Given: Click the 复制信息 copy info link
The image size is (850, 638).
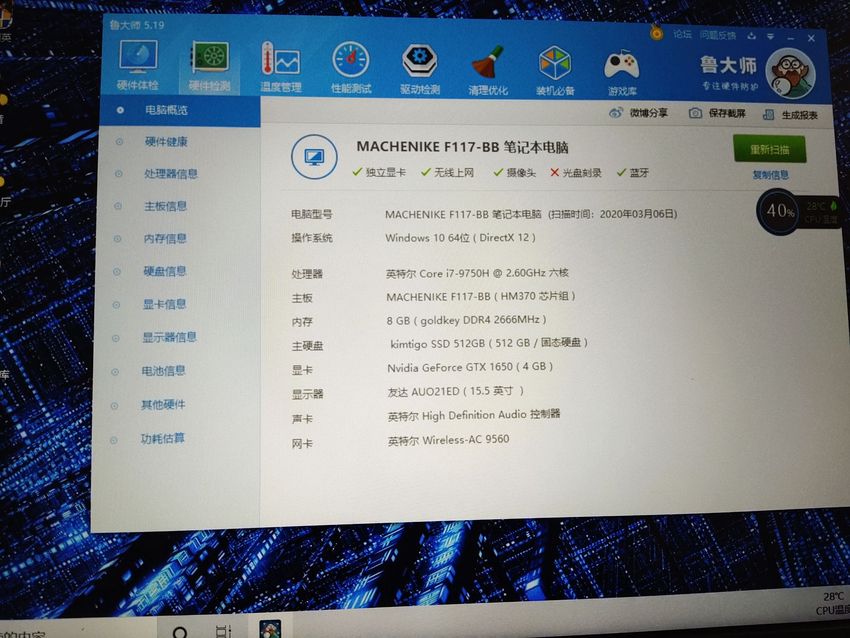Looking at the screenshot, I should (770, 175).
